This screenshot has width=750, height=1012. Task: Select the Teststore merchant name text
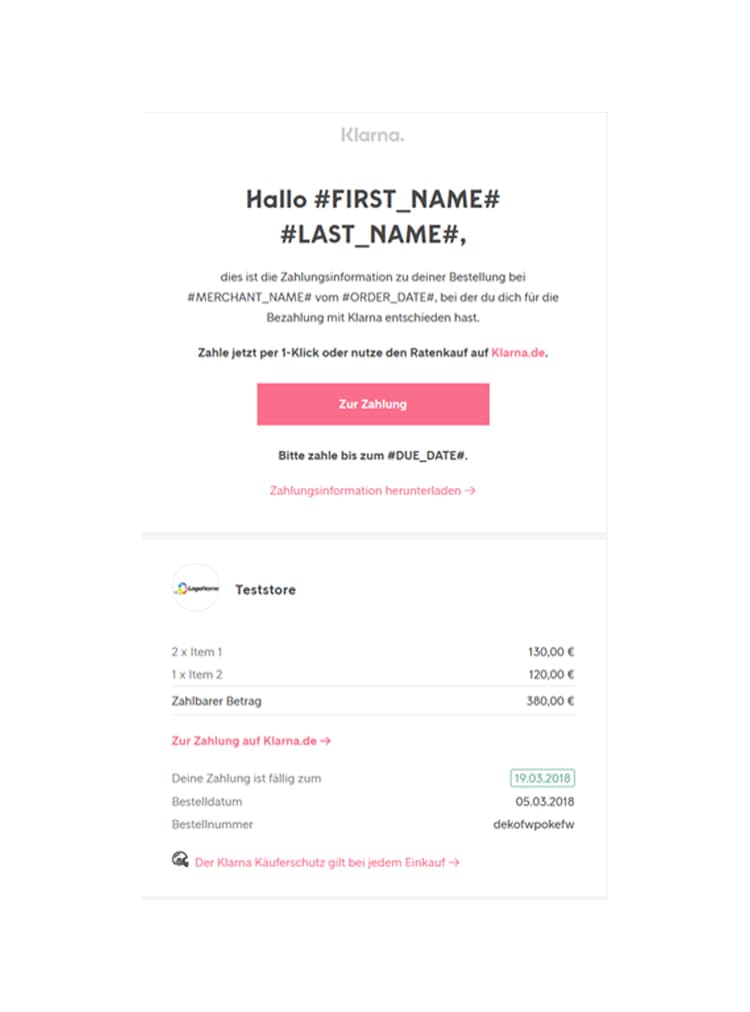[x=263, y=590]
